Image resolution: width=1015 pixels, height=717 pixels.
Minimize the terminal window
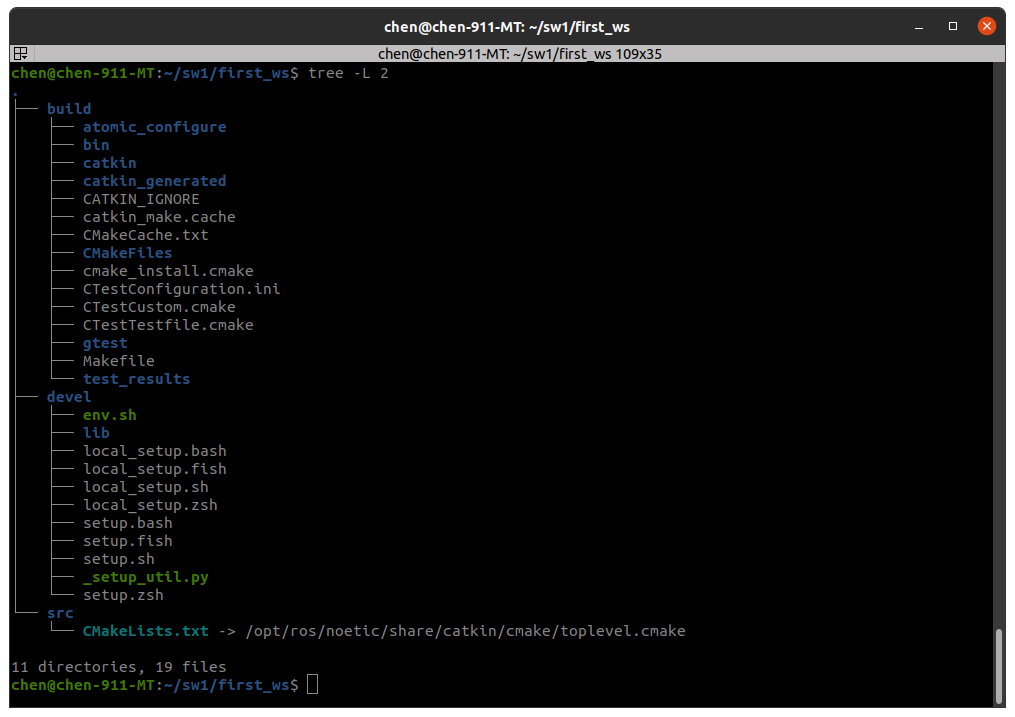tap(919, 27)
